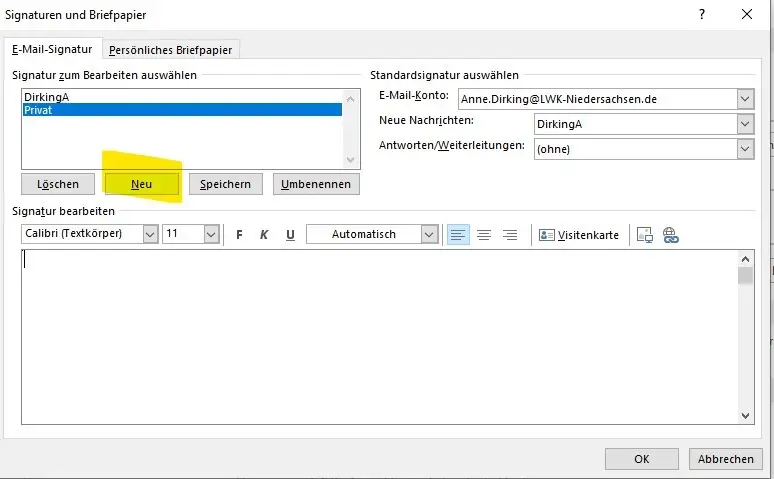Toggle italic (K) formatting

pos(264,235)
